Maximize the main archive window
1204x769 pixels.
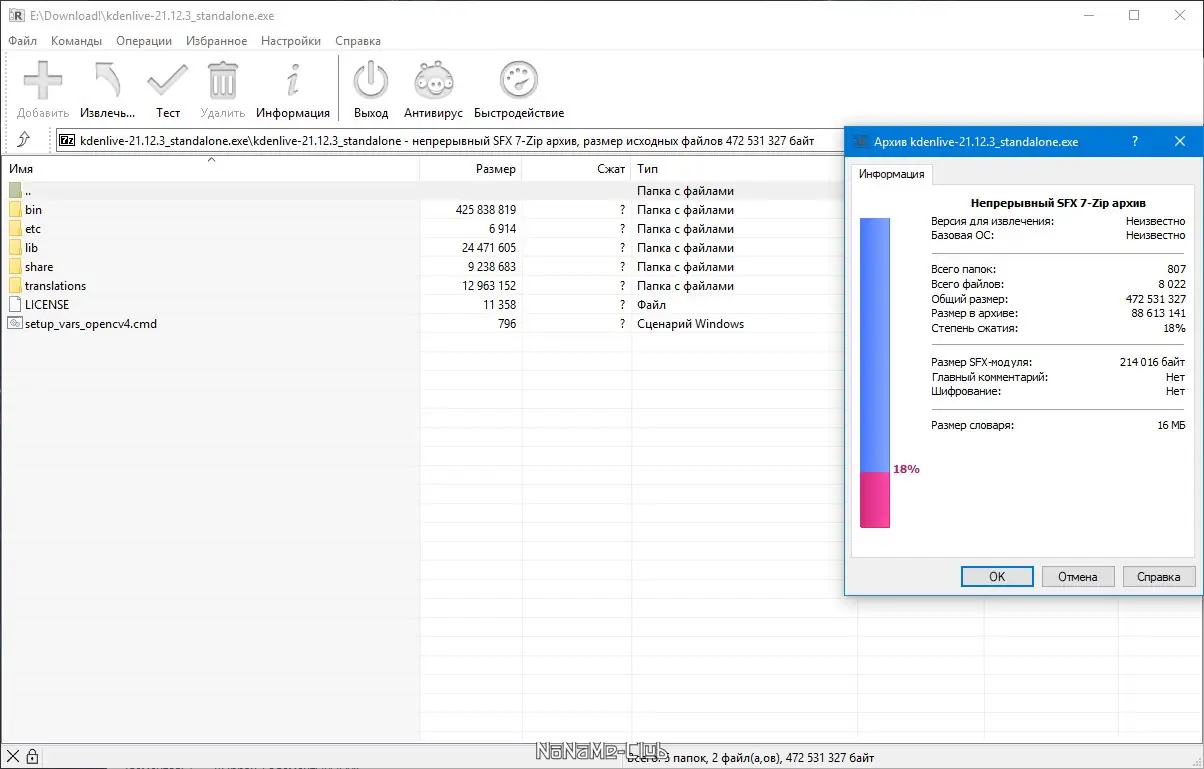[x=1134, y=15]
